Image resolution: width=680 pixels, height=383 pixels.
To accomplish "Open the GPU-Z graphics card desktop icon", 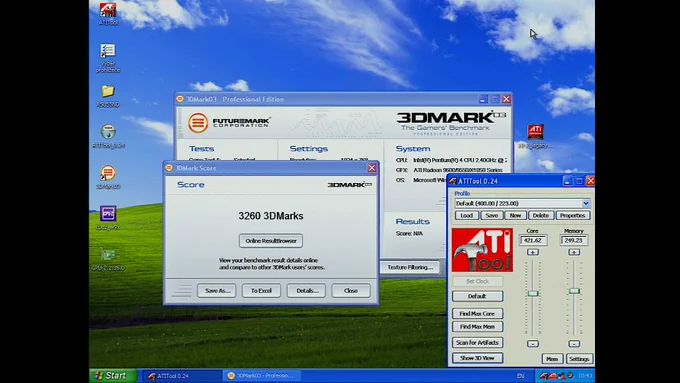I will [x=108, y=259].
